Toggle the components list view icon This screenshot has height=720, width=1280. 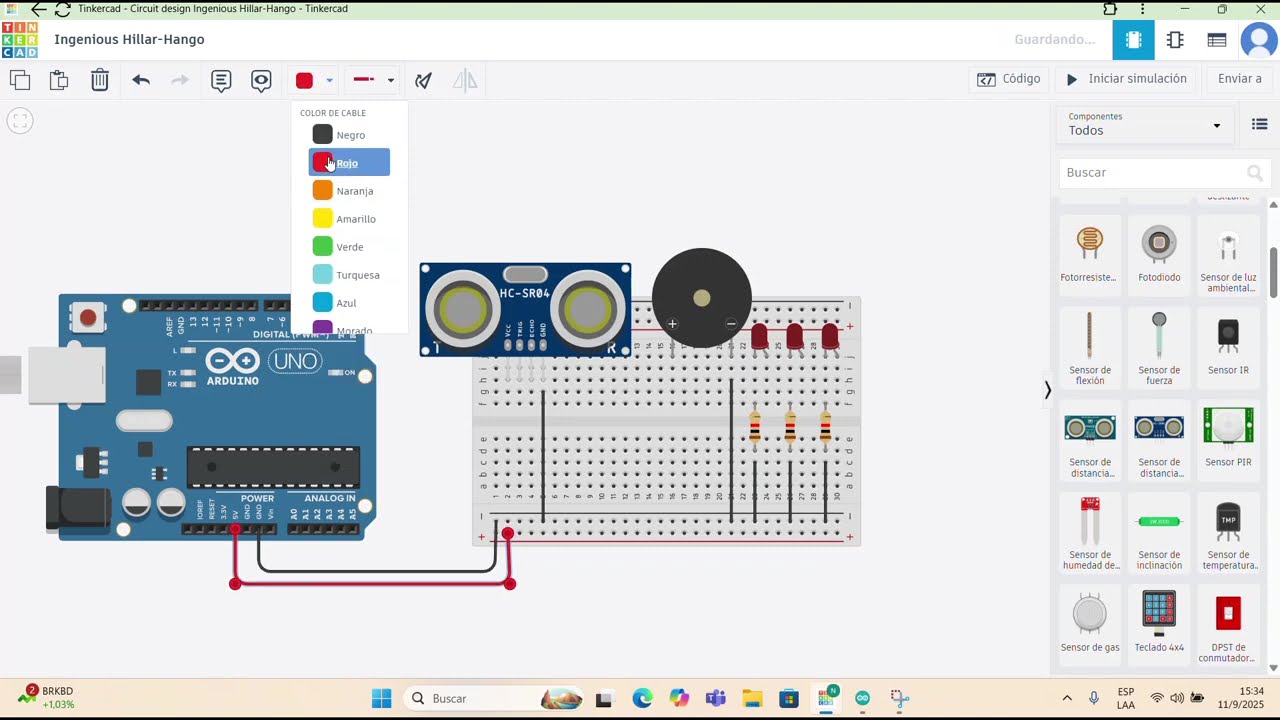[x=1260, y=124]
